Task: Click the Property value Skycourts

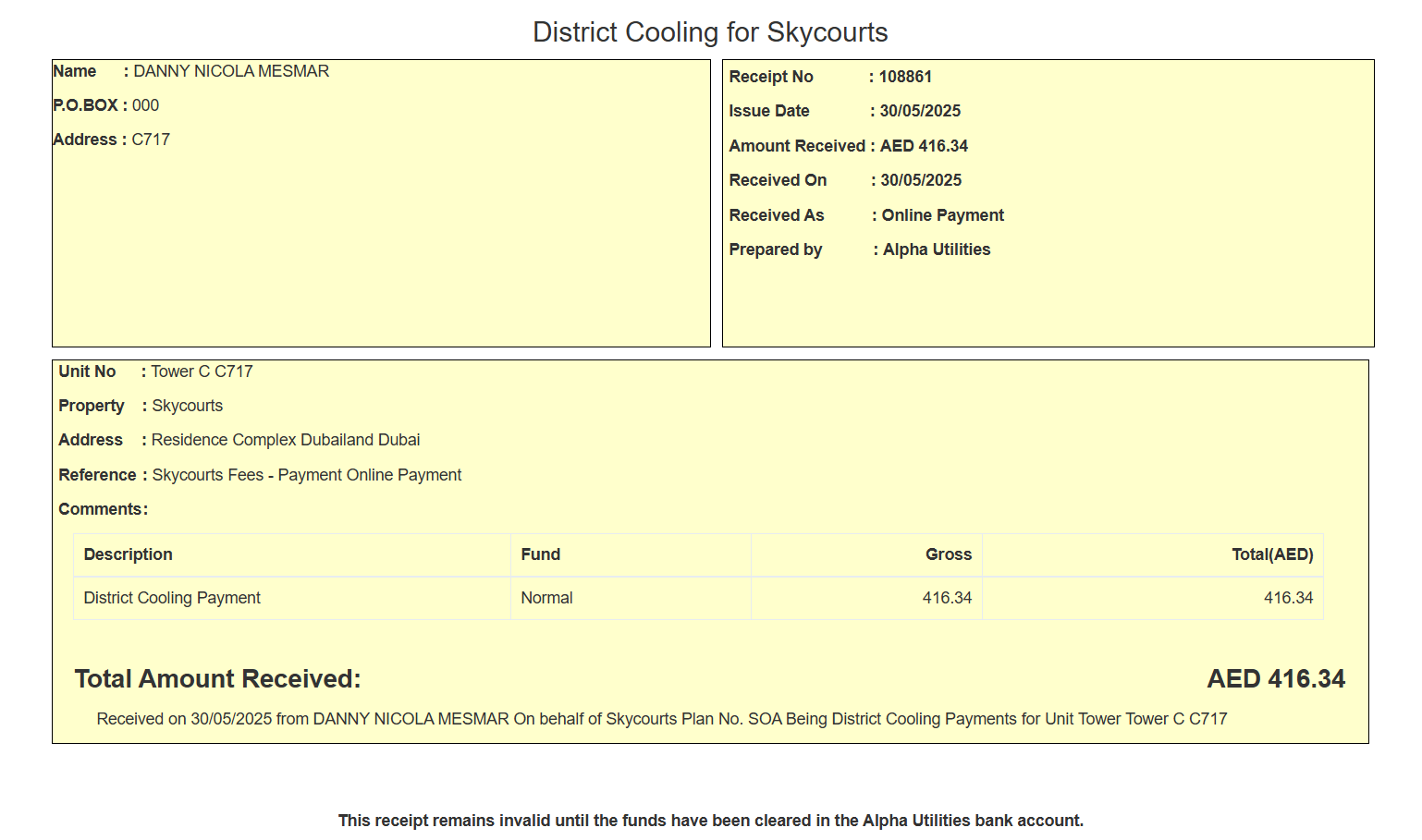Action: pyautogui.click(x=187, y=406)
